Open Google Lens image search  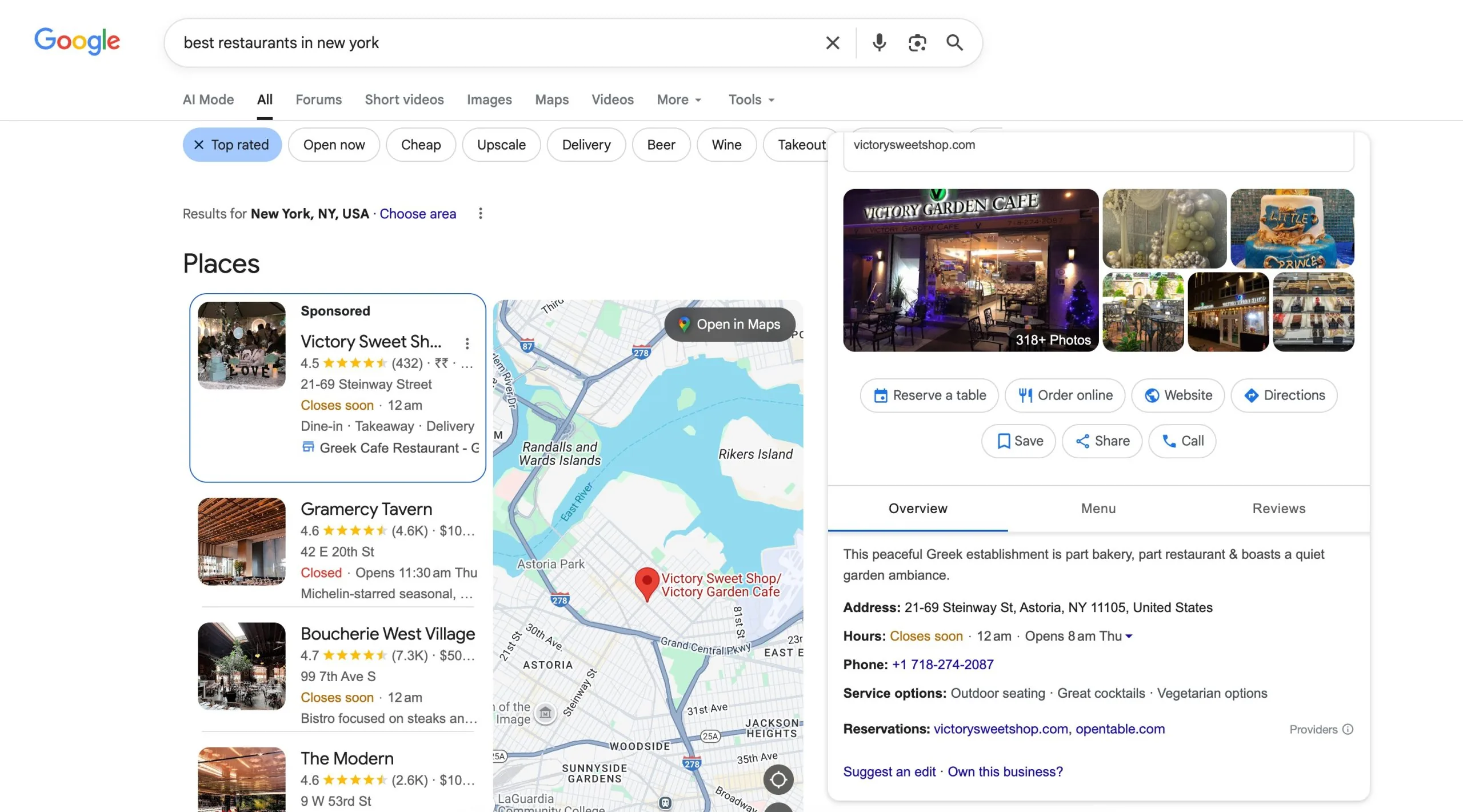pyautogui.click(x=917, y=42)
